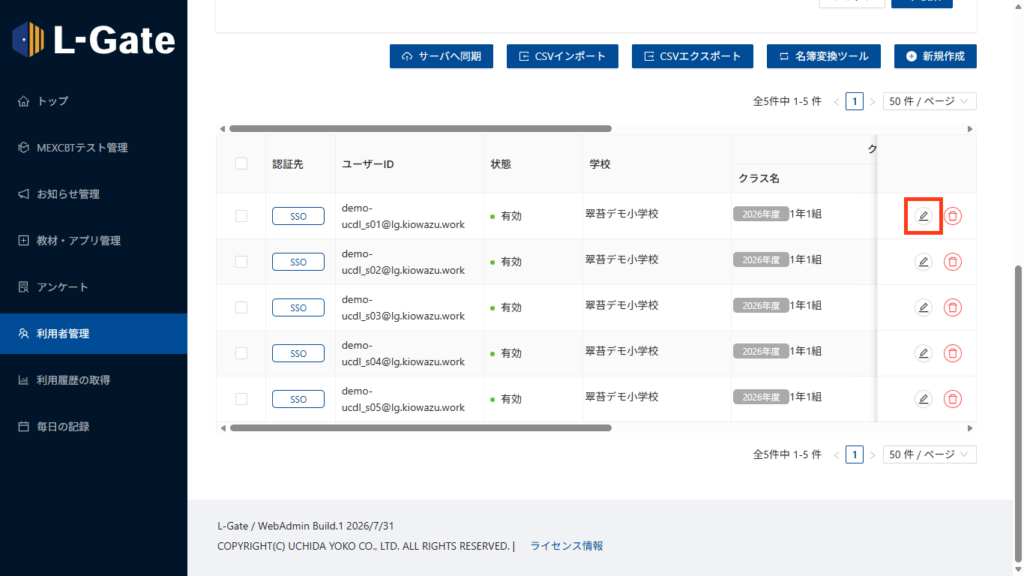Go to next page in top pagination

click(x=872, y=102)
